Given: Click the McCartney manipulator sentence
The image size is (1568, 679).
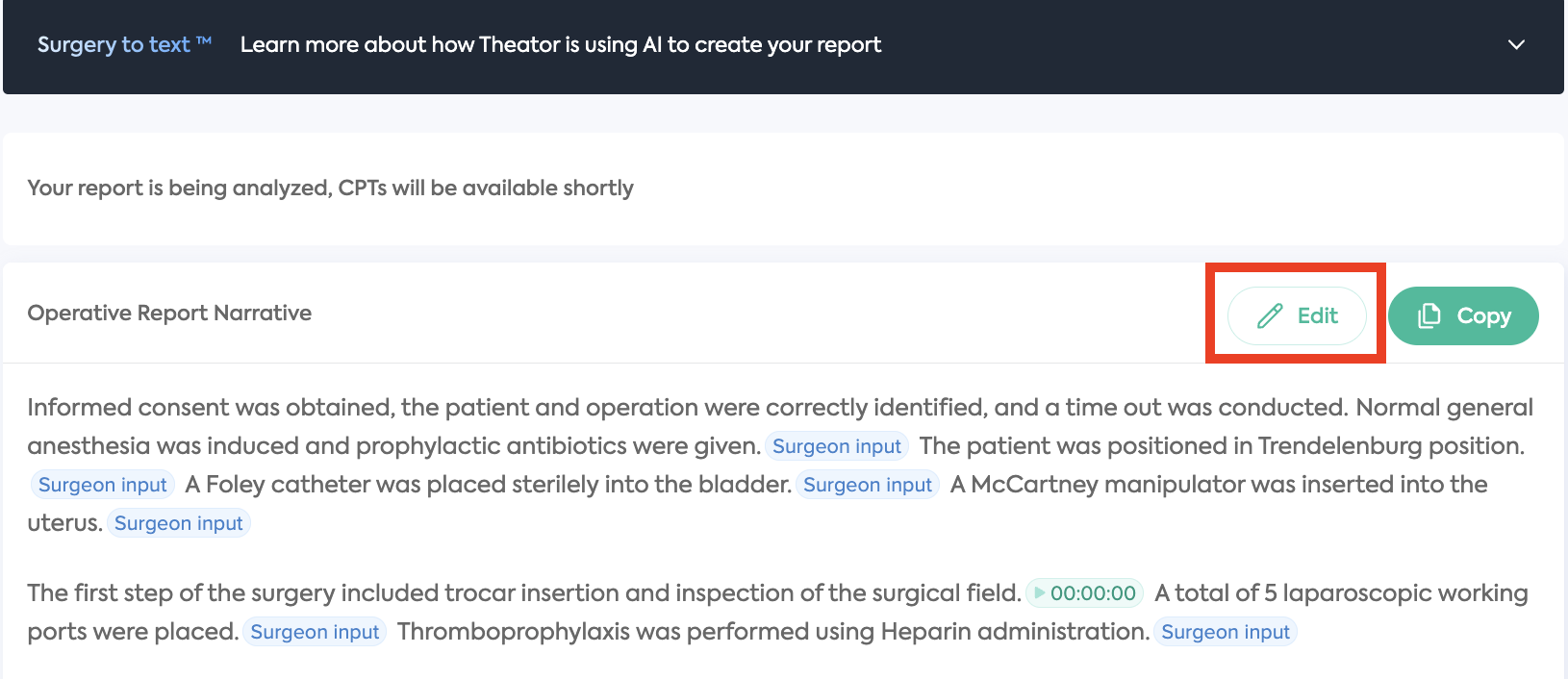Looking at the screenshot, I should tap(1217, 485).
